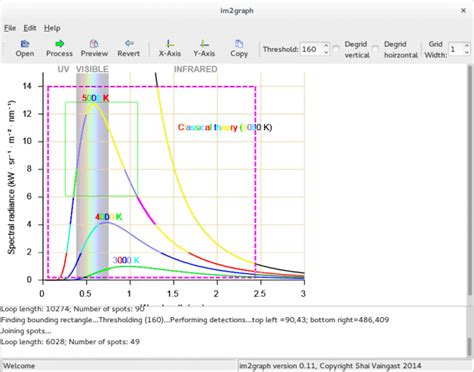Run the Process toolbar action

click(x=59, y=48)
